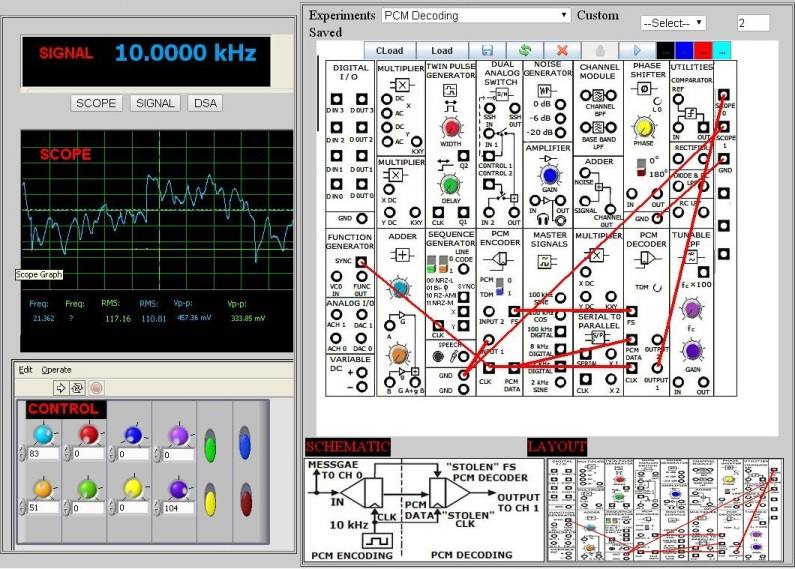
Task: Click the -20 dB noise output socket
Action: pos(560,132)
